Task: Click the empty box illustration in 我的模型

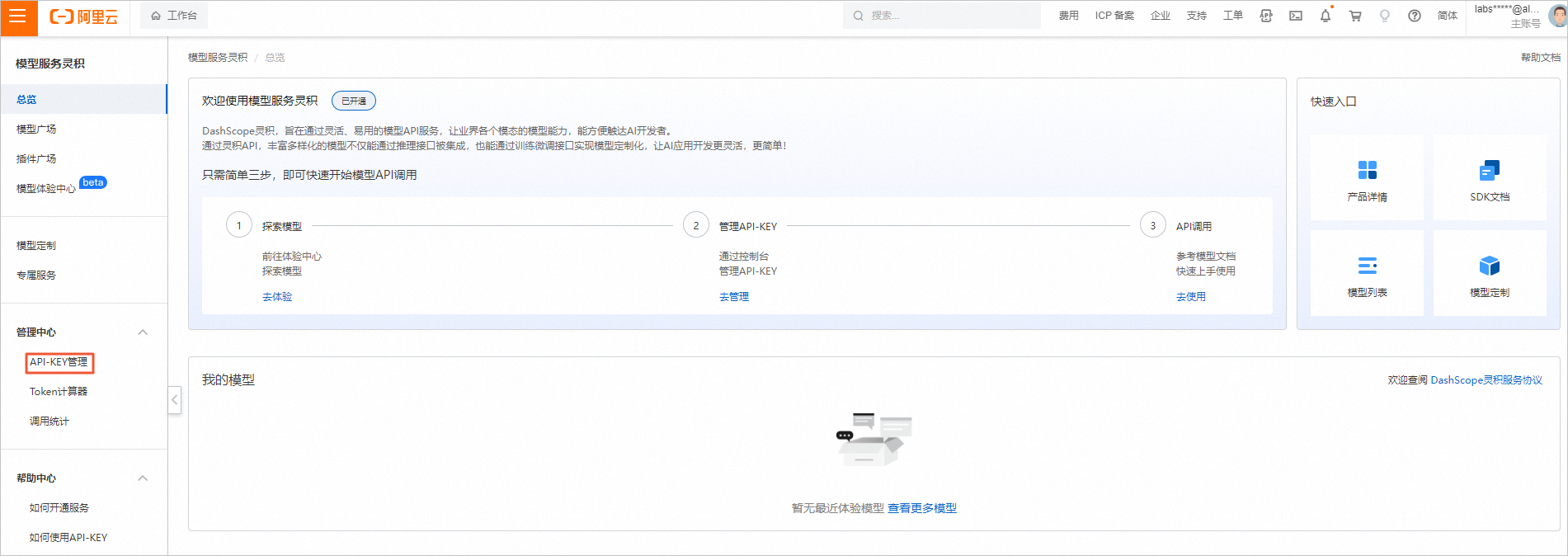Action: pos(874,440)
